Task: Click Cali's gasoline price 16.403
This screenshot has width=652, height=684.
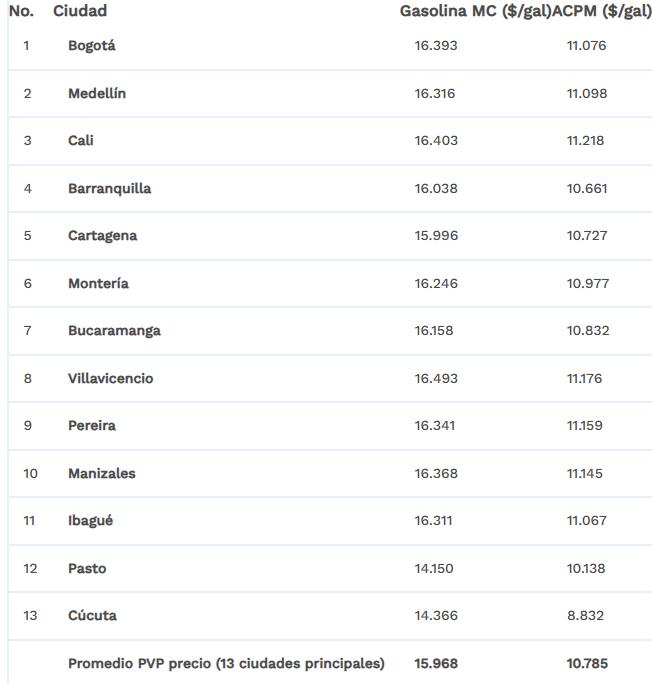Action: pos(436,141)
